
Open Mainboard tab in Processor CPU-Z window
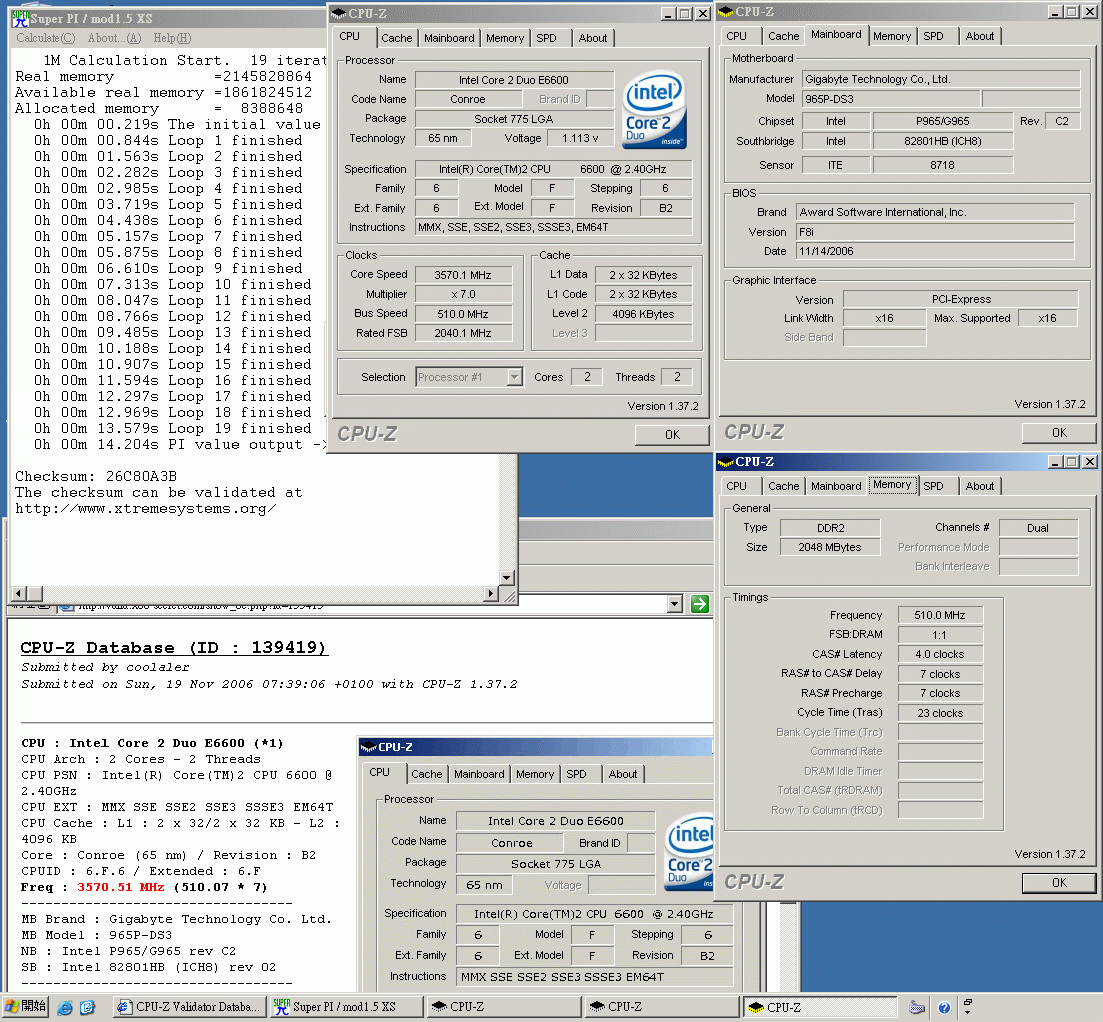pyautogui.click(x=449, y=38)
